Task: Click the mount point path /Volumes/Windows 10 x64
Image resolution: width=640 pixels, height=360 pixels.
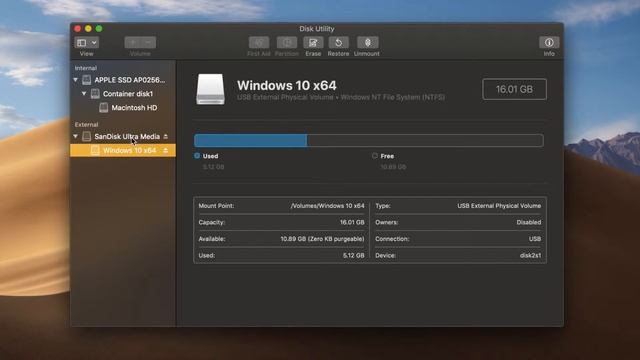Action: pos(327,206)
